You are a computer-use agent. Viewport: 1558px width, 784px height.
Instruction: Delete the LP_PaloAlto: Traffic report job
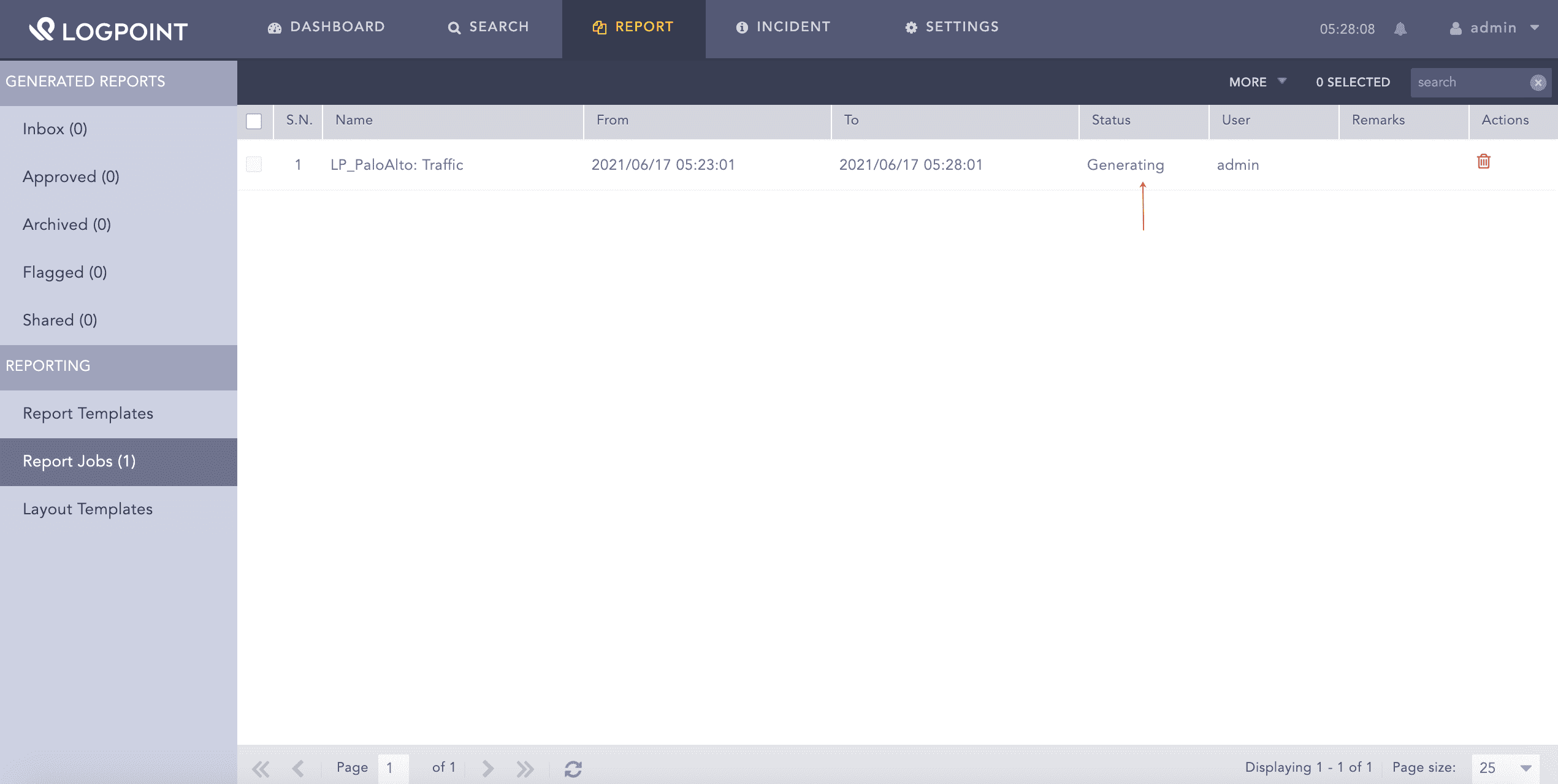point(1483,162)
